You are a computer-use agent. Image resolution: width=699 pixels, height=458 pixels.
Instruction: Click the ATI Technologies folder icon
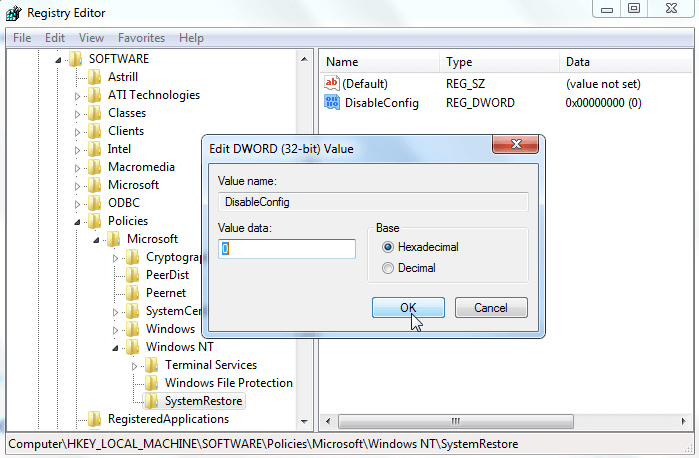point(95,95)
